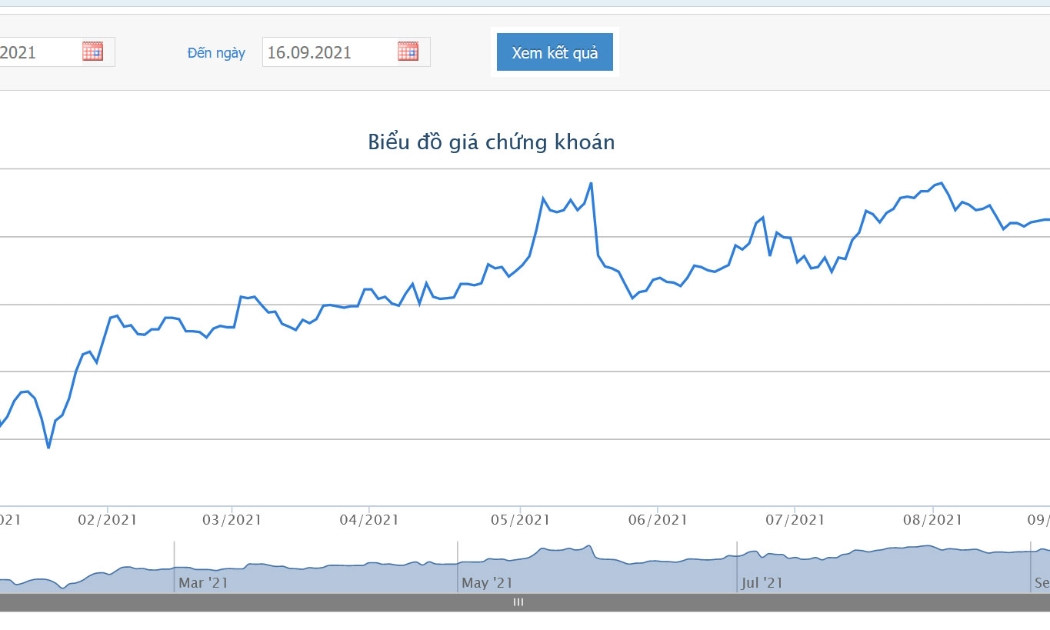Click the price peak in early August 2021

coord(942,183)
